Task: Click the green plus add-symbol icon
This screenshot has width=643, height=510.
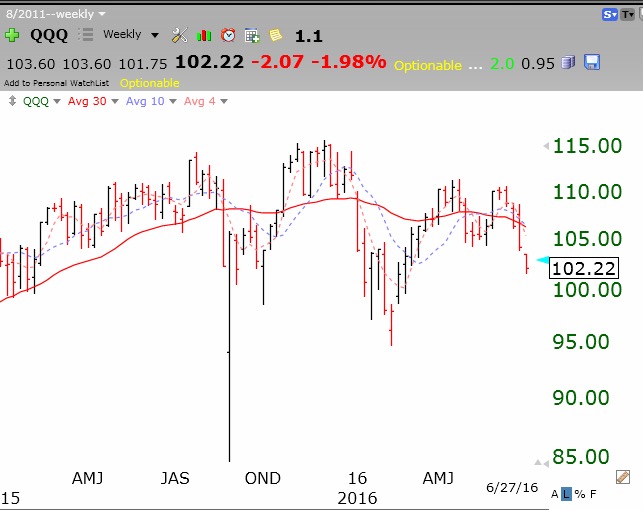Action: click(x=12, y=35)
